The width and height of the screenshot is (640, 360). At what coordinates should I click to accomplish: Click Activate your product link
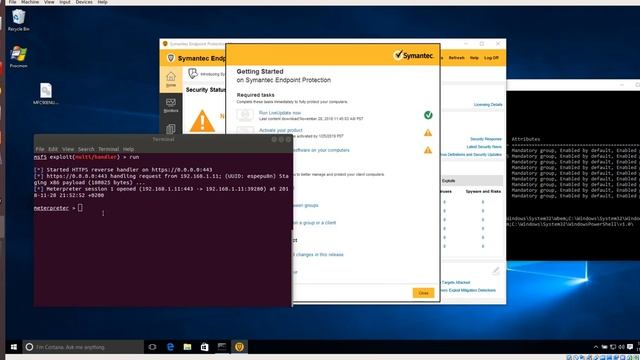[x=280, y=130]
